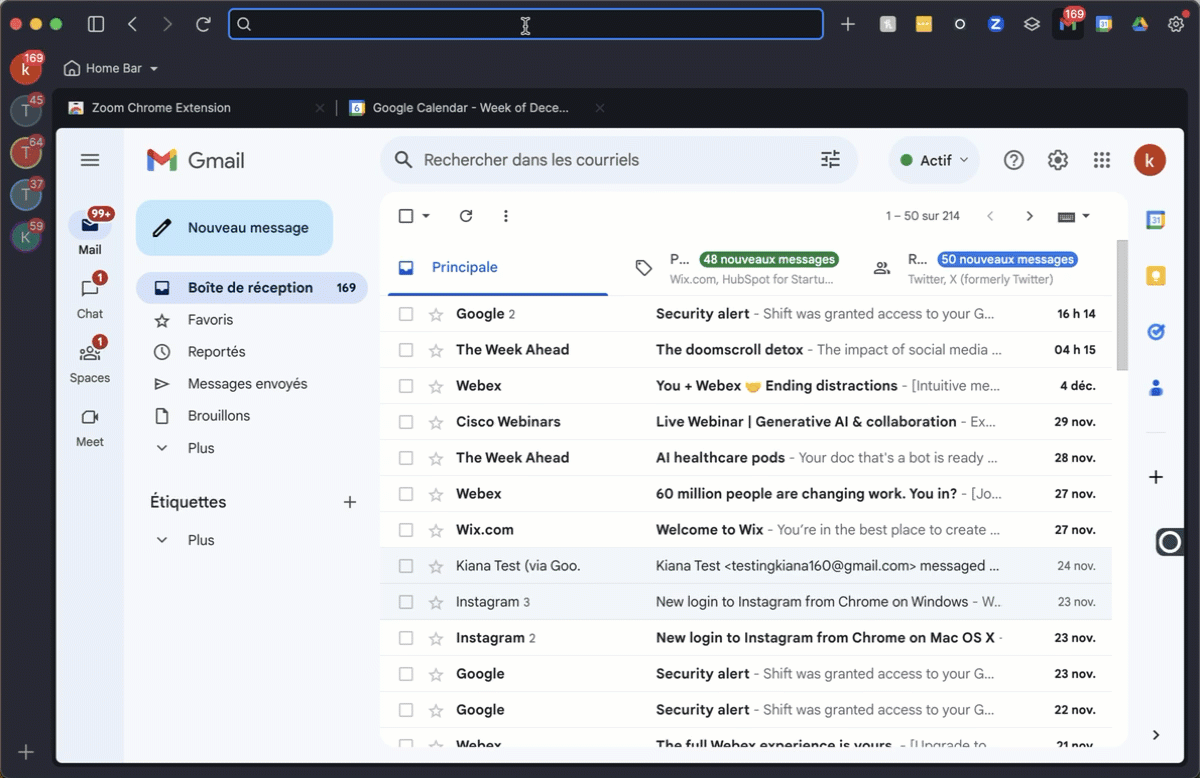Screen dimensions: 1200x778
Task: Open the Google apps grid
Action: pos(1102,160)
